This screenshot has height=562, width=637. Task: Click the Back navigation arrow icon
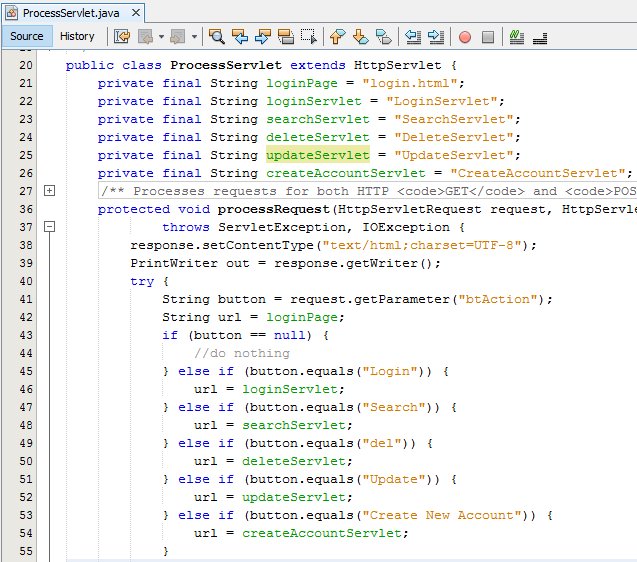click(146, 37)
